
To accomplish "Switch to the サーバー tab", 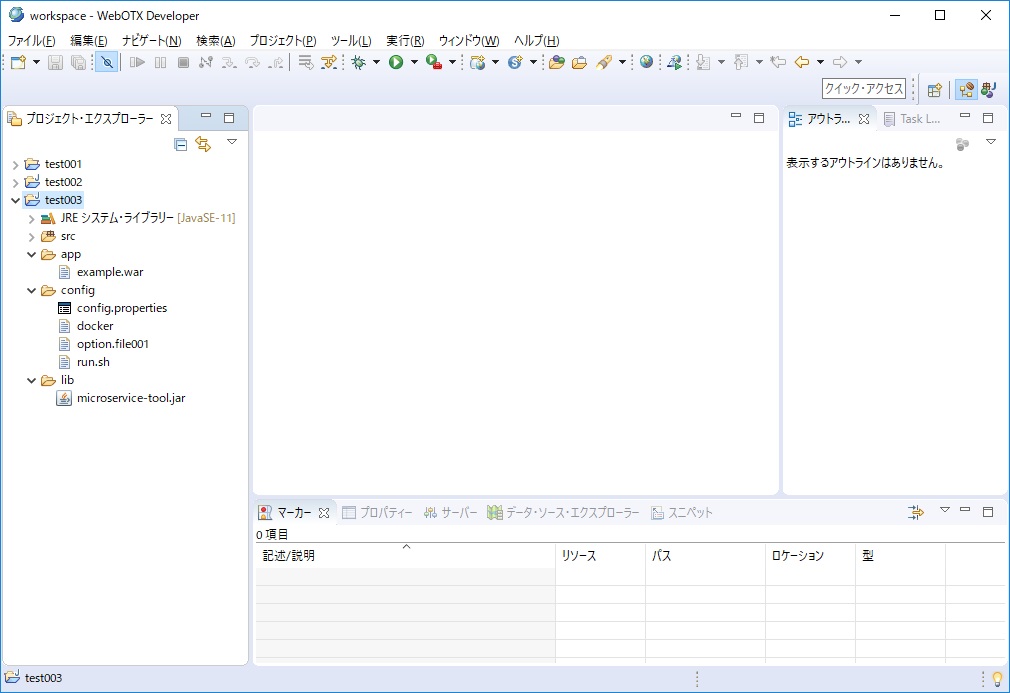I will click(450, 512).
